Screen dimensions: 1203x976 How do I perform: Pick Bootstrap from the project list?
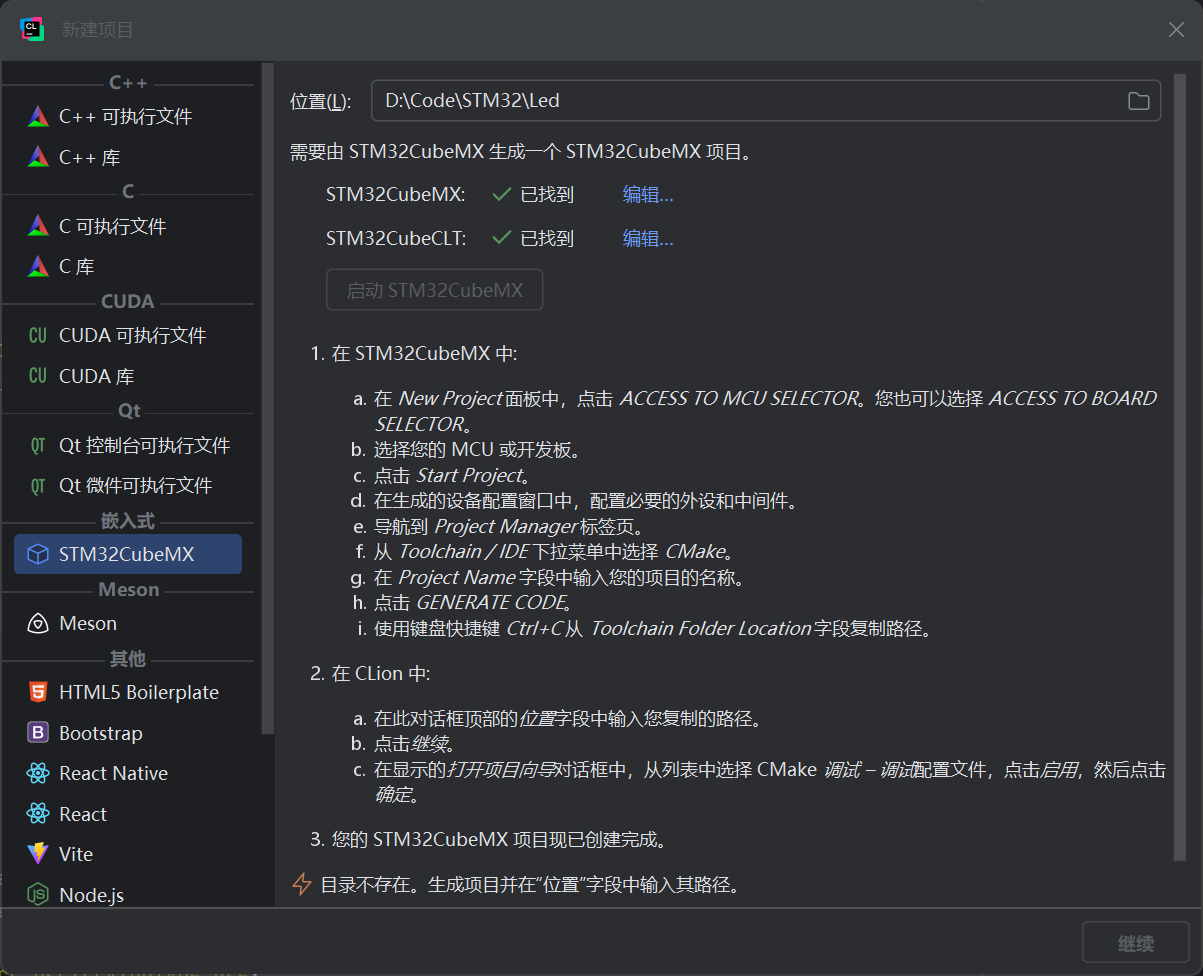coord(128,733)
